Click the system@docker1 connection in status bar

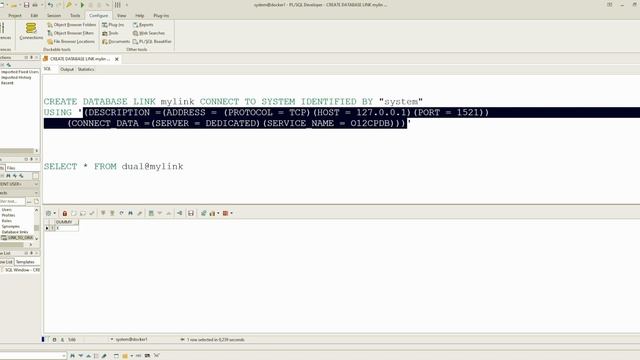click(x=131, y=340)
